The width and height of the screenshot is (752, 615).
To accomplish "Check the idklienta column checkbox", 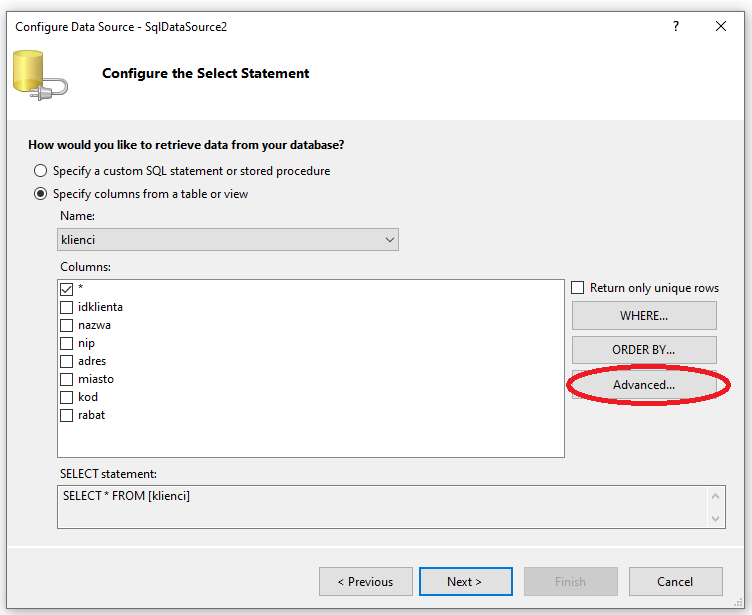I will coord(67,307).
